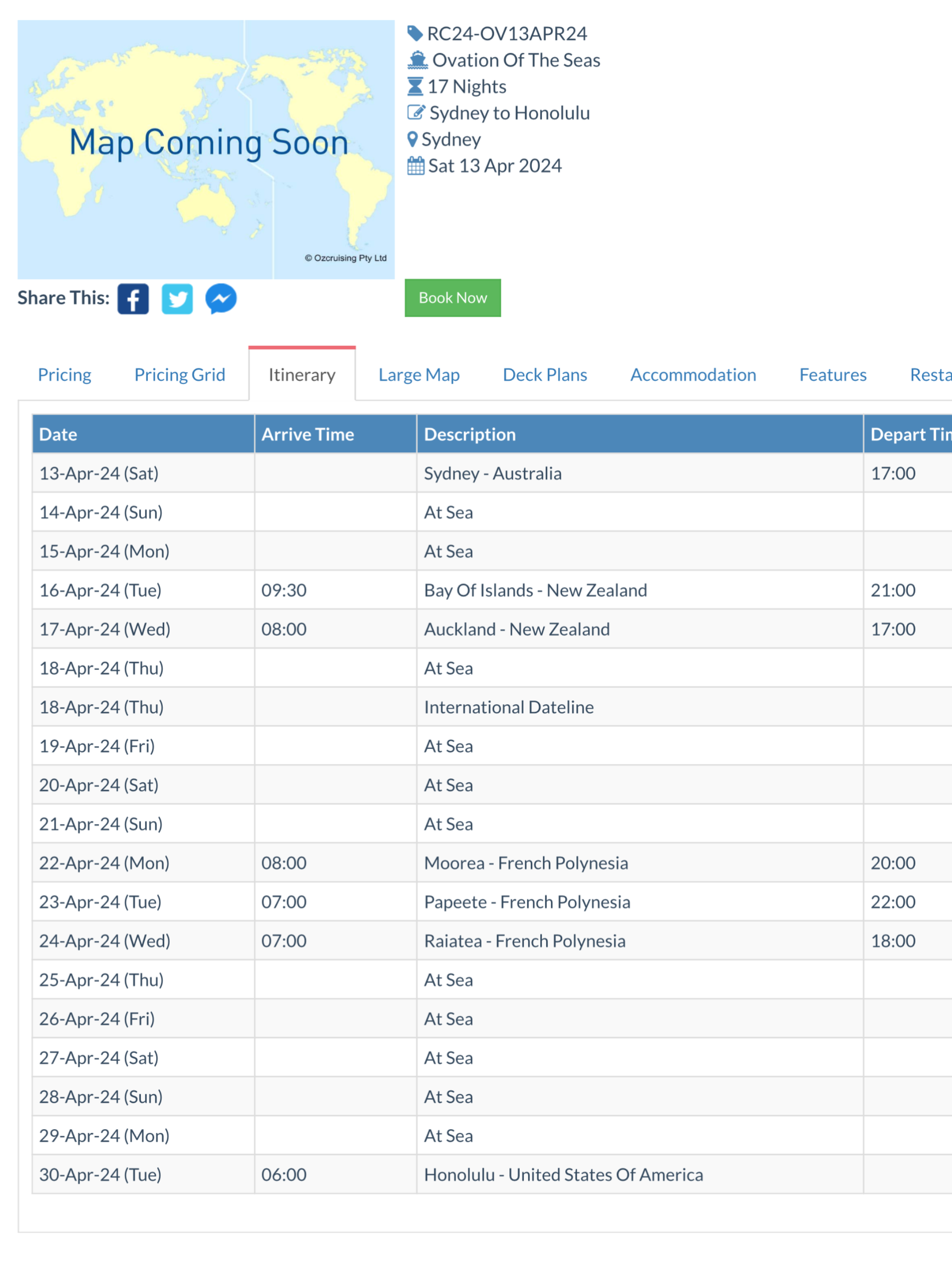Click the 17-Apr-24 (Wed) date cell
The height and width of the screenshot is (1270, 952).
click(144, 629)
